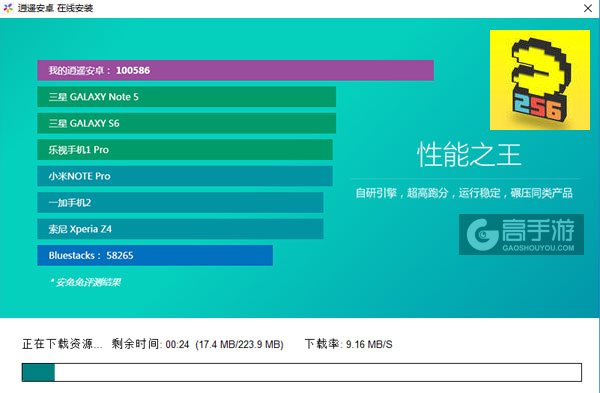Click the 性能之王 heading
The width and height of the screenshot is (600, 393).
click(x=469, y=154)
